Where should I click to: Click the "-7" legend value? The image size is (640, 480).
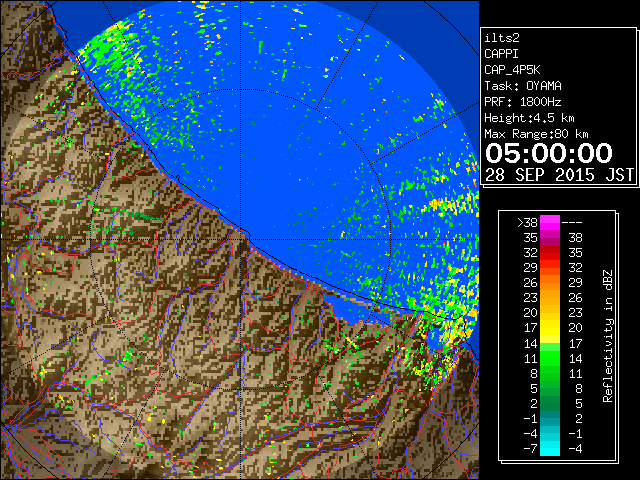[x=530, y=448]
